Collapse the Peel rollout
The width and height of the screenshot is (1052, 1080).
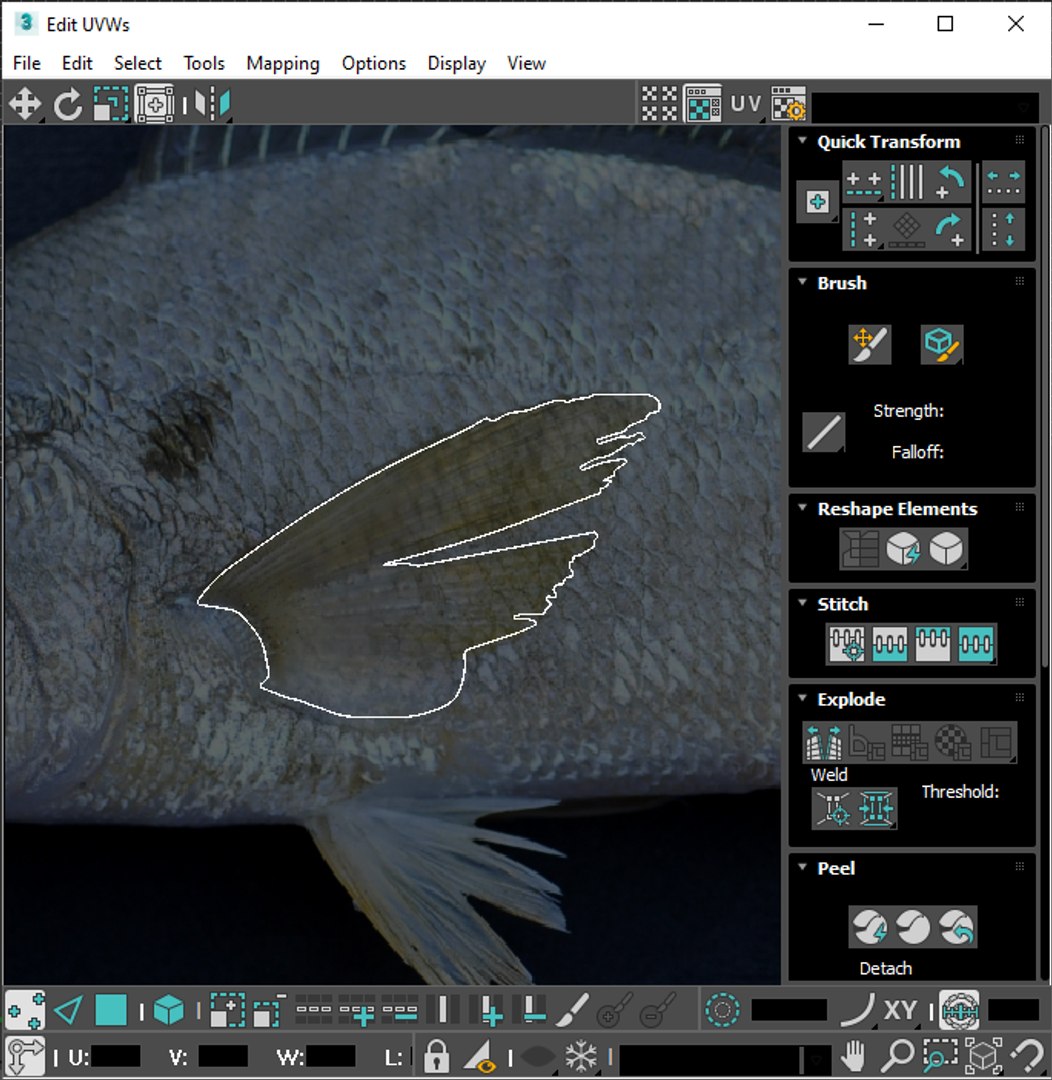point(803,867)
